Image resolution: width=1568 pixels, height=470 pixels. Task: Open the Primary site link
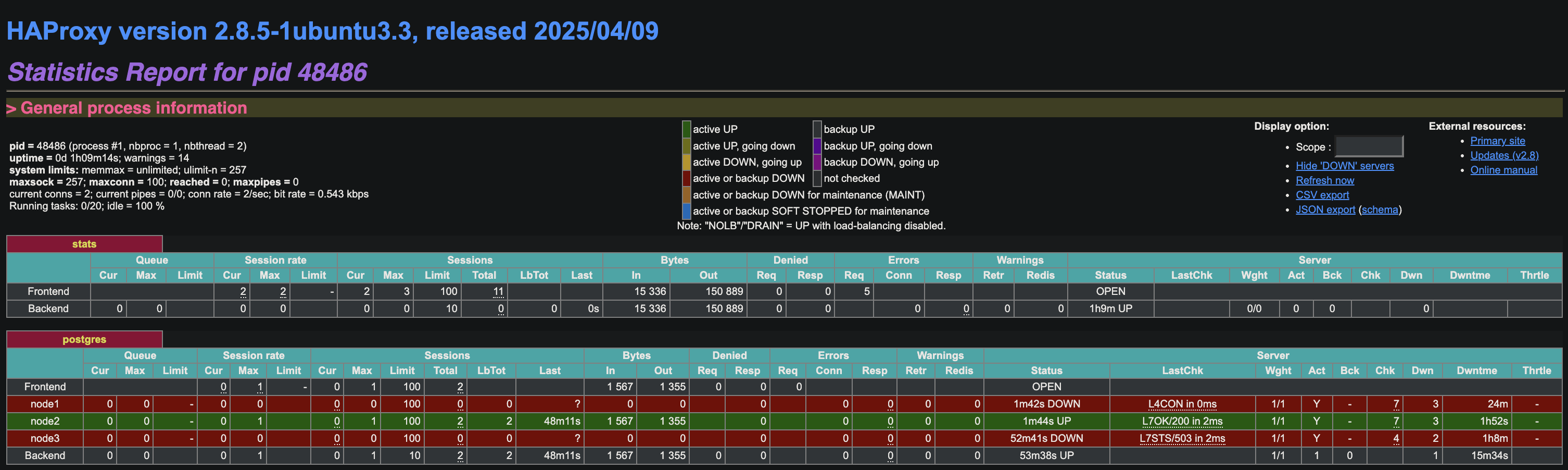pos(1497,141)
